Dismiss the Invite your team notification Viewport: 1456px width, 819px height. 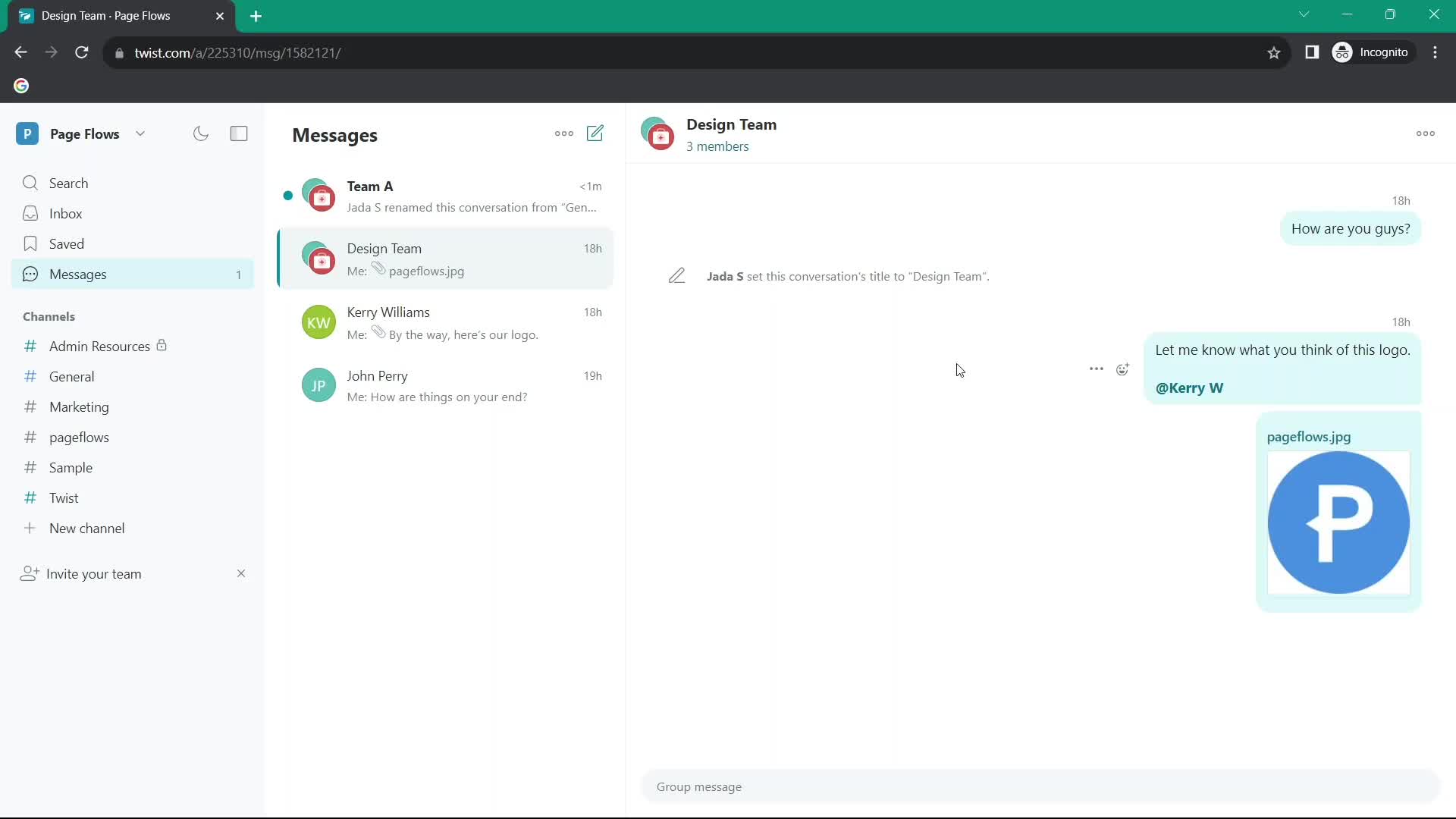[x=241, y=573]
